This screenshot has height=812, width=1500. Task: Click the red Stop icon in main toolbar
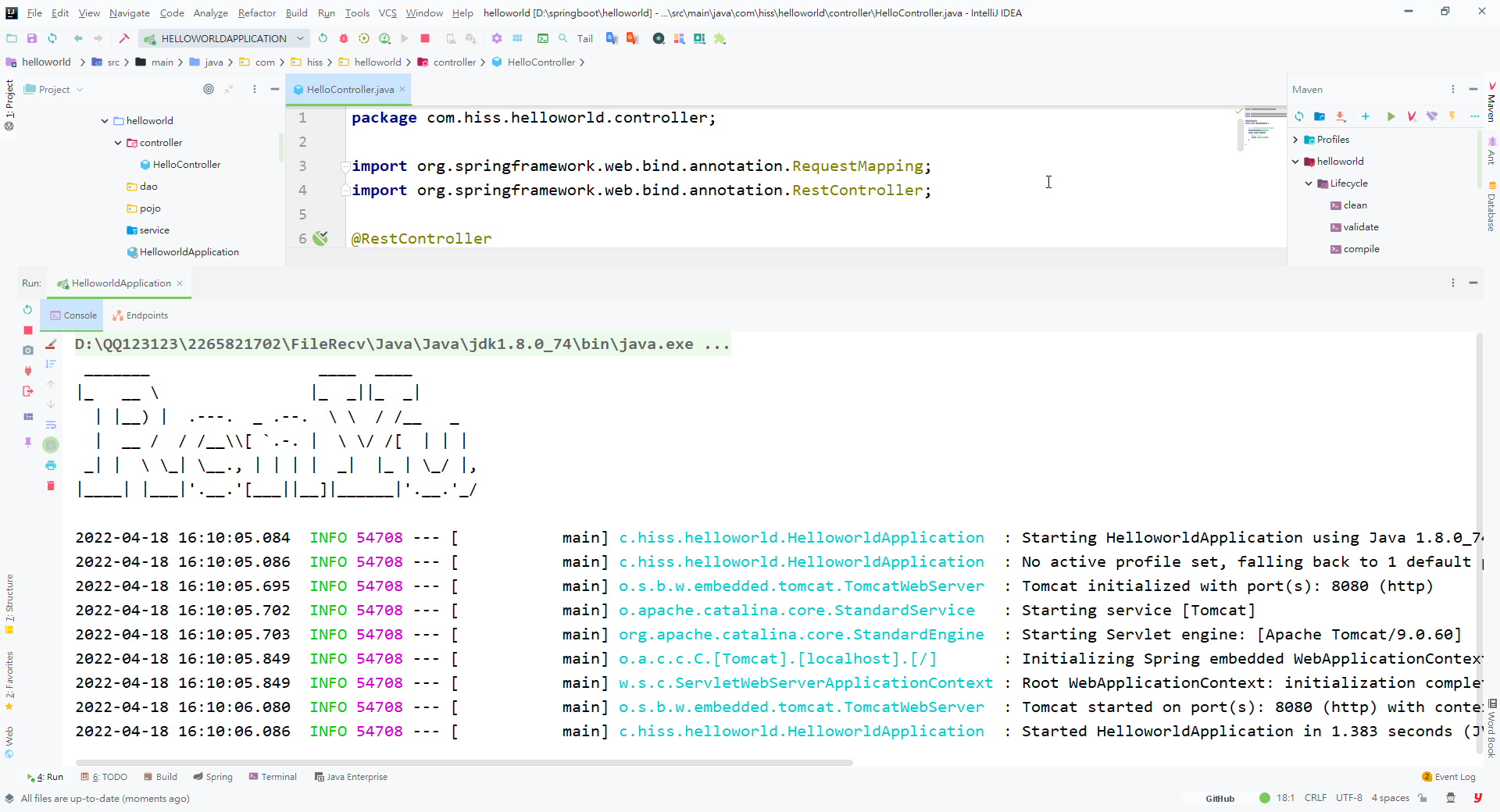(x=425, y=38)
